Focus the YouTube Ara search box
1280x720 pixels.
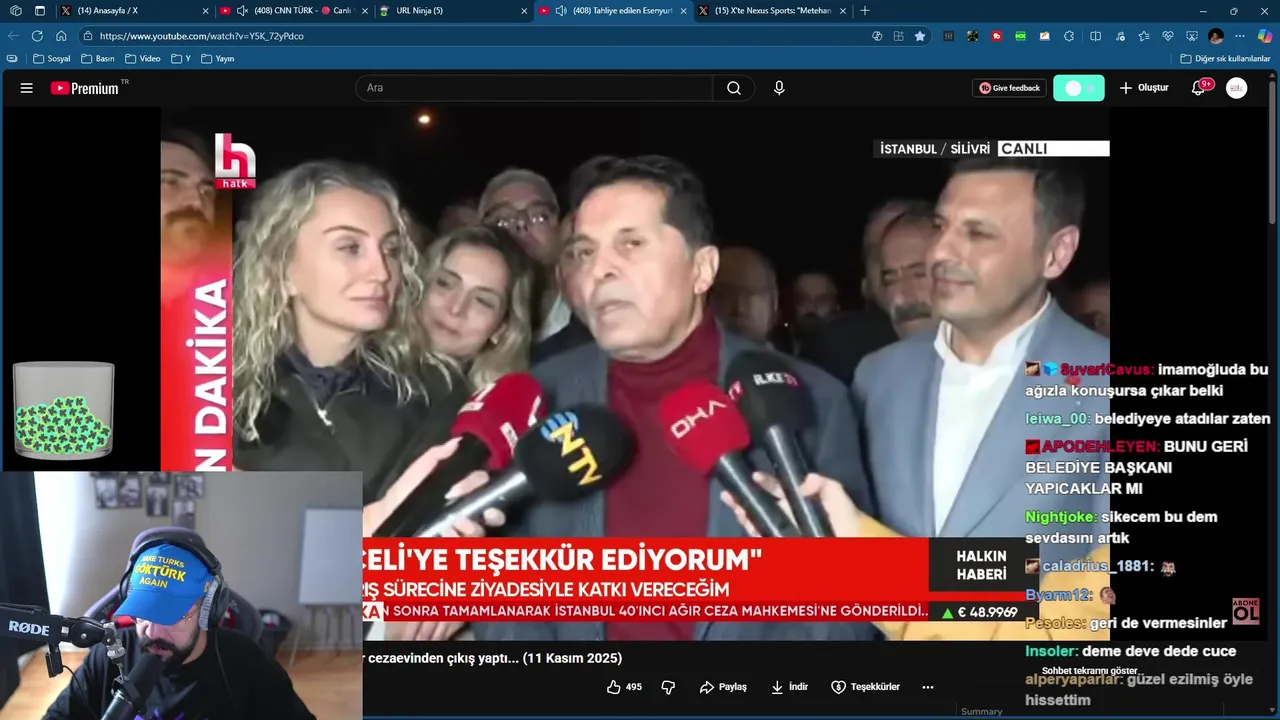pos(534,88)
